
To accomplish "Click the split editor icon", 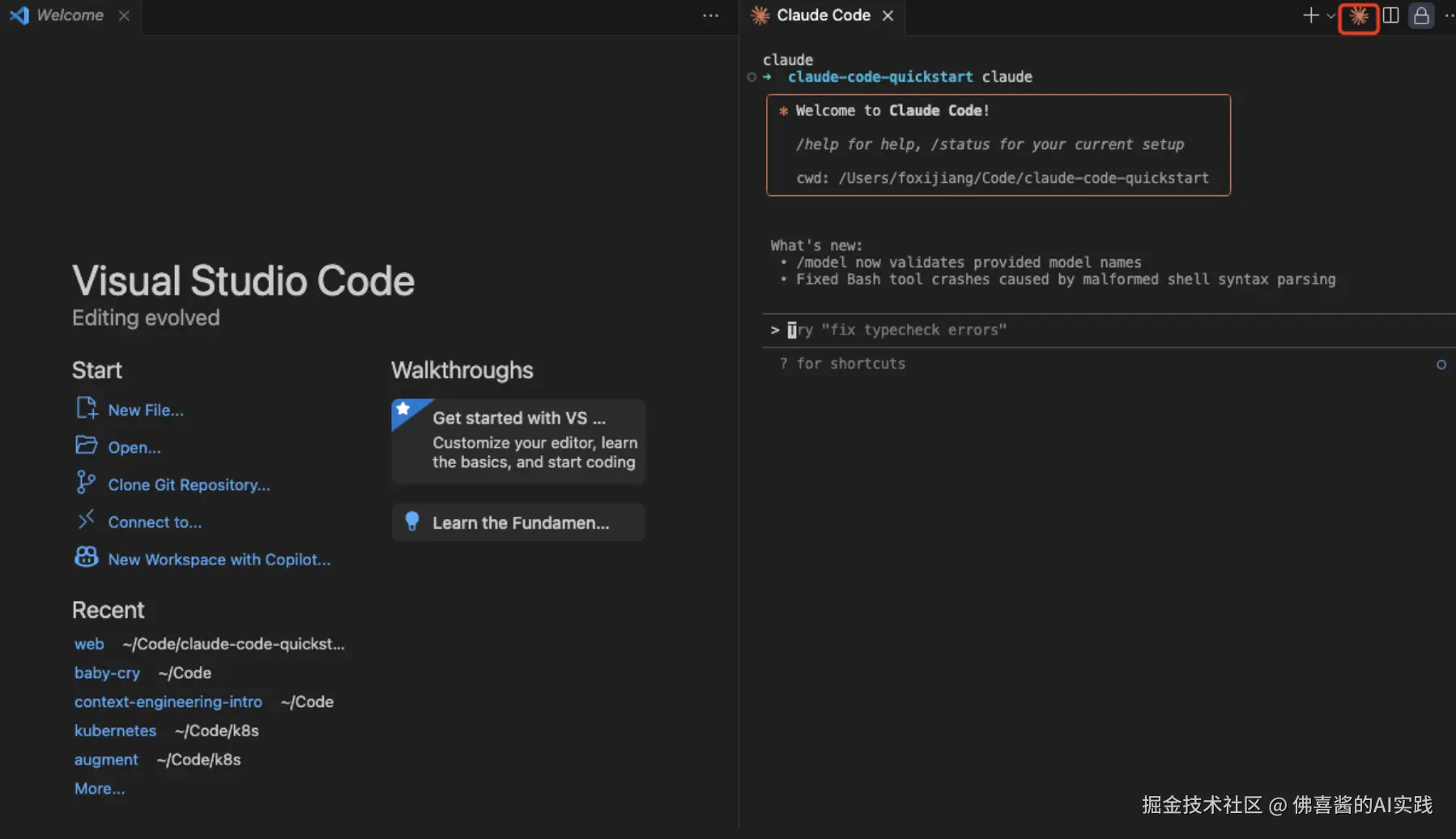I will coord(1390,15).
